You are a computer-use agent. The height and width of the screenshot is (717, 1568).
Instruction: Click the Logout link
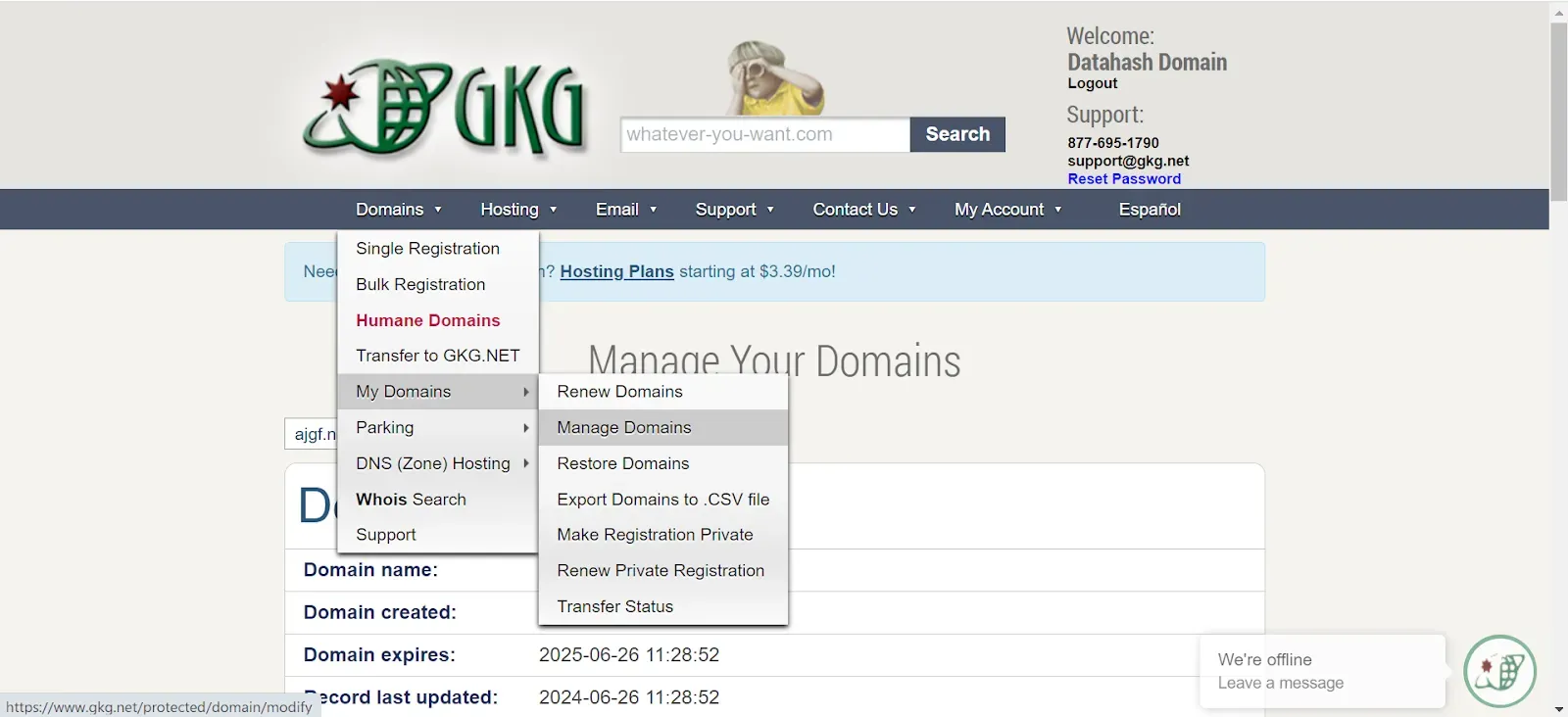[1093, 83]
